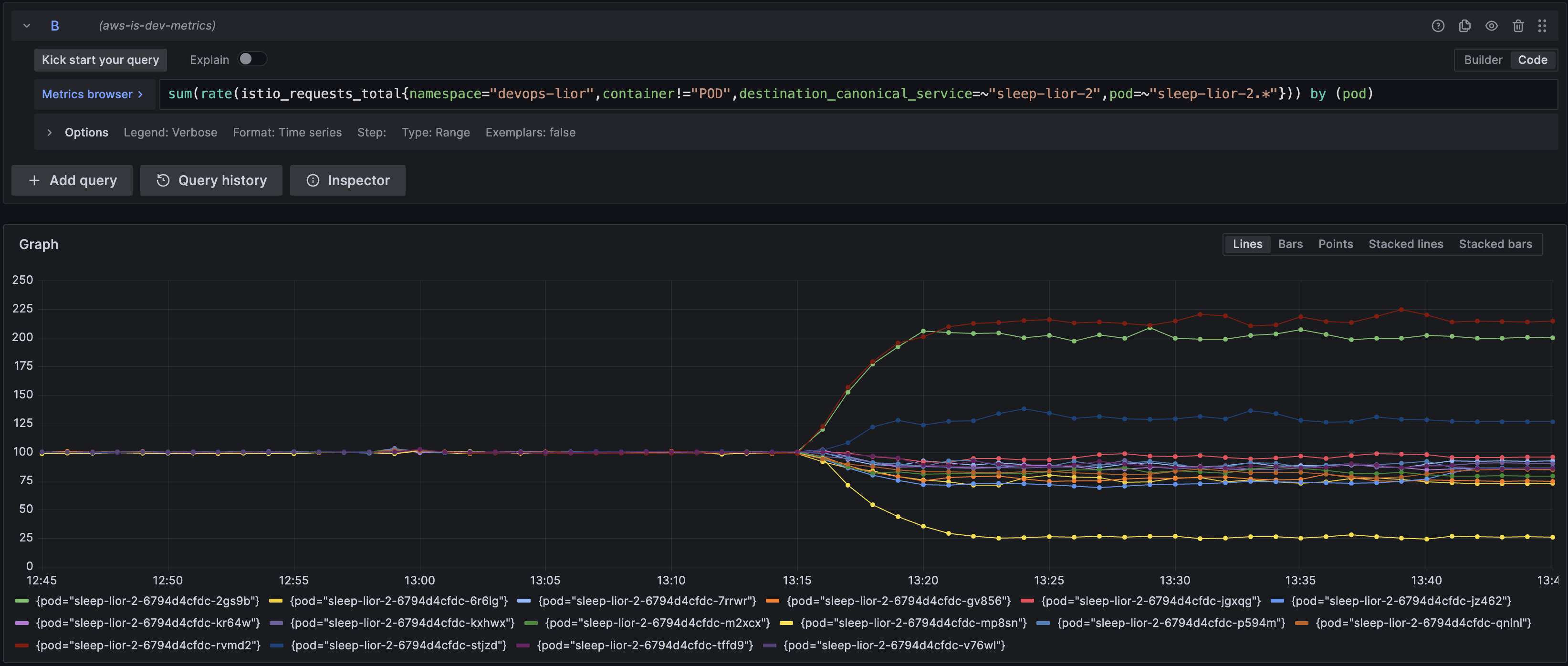The height and width of the screenshot is (666, 1568).
Task: Click the Exemplars: false option text
Action: pos(530,132)
